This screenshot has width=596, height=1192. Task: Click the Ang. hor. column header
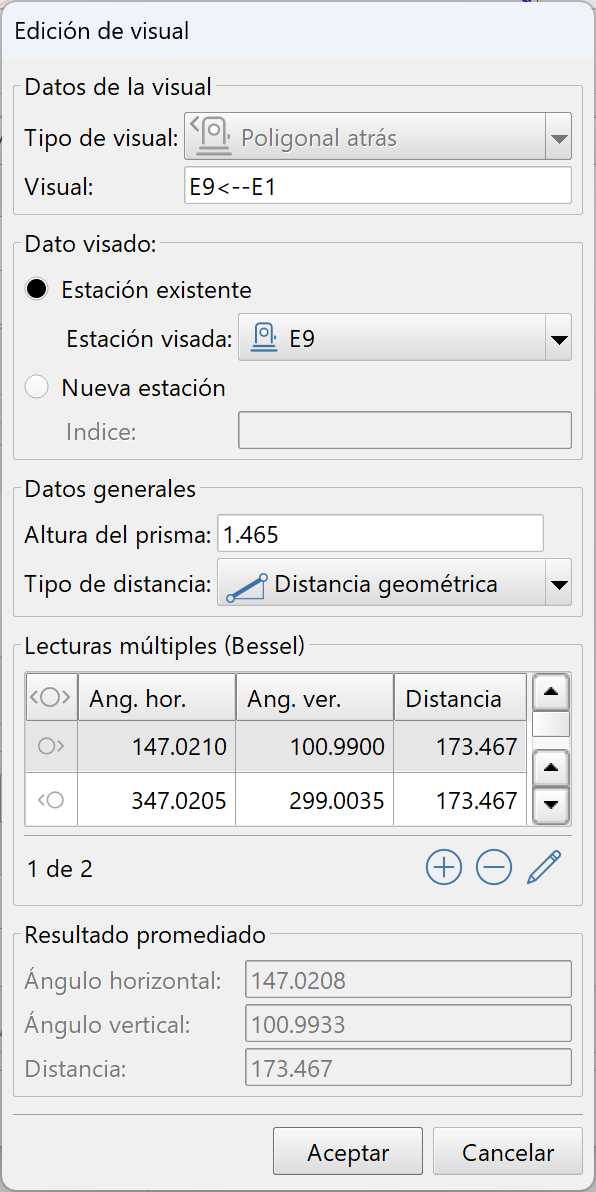(157, 698)
